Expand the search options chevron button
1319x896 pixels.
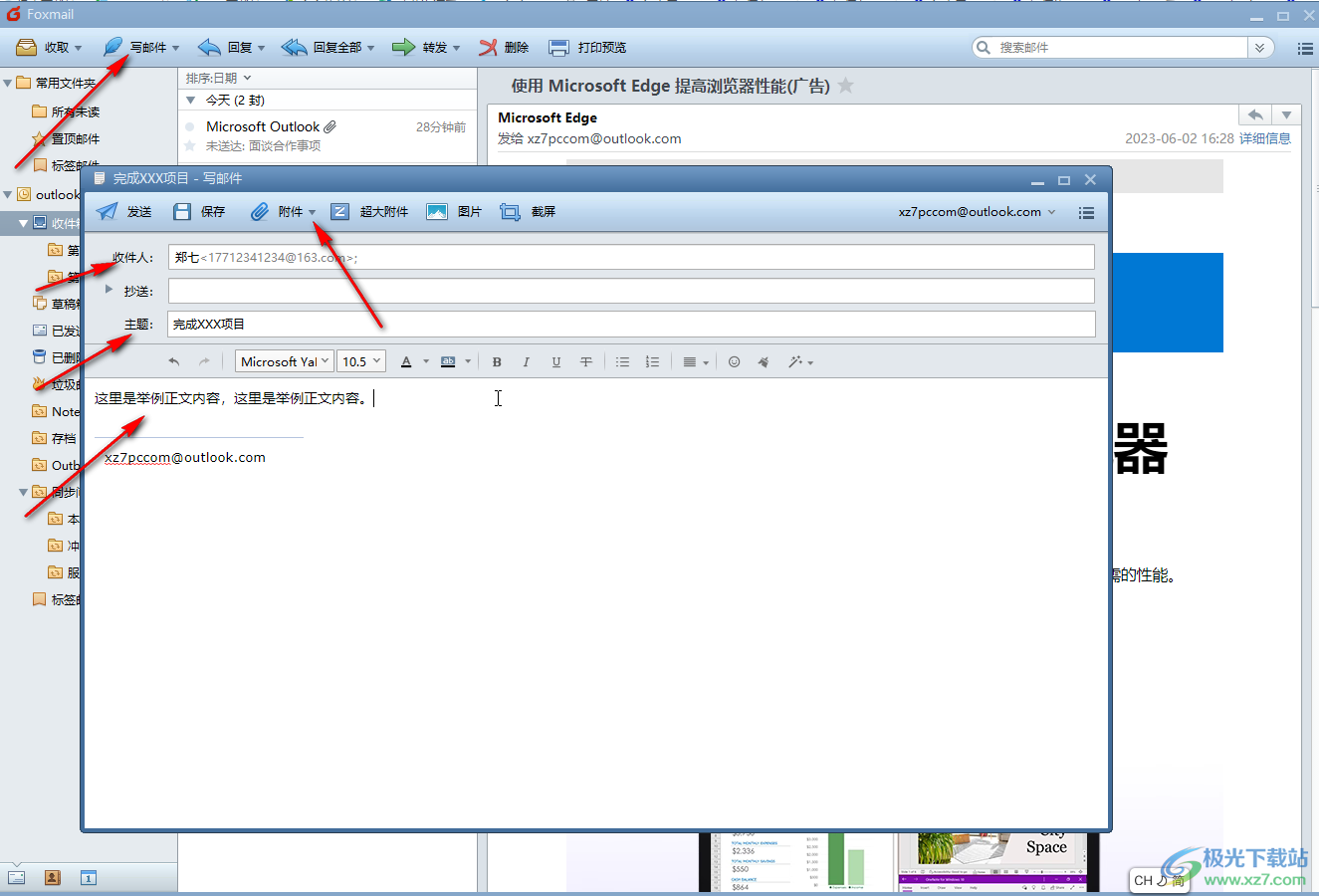point(1260,48)
